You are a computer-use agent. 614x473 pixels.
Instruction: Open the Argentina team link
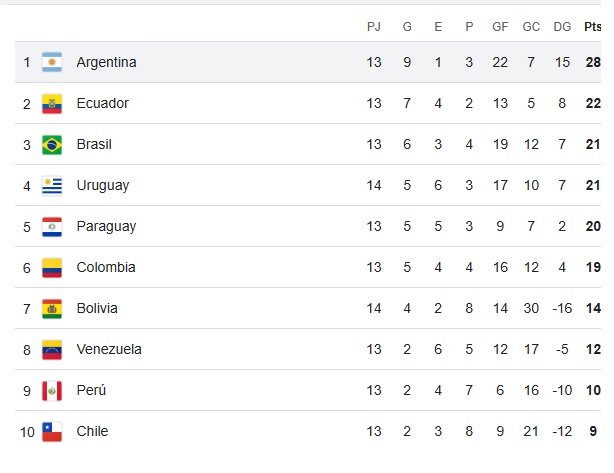[106, 62]
